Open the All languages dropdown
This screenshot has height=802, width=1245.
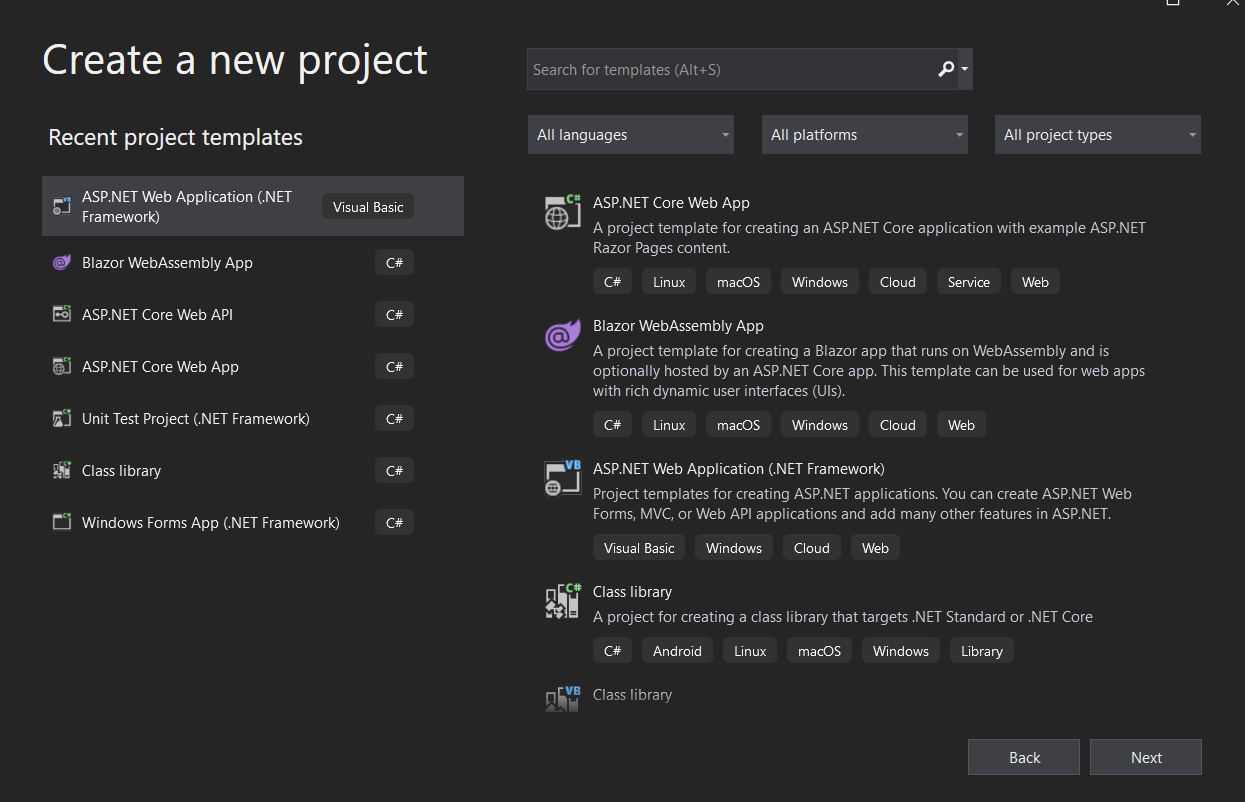click(631, 135)
